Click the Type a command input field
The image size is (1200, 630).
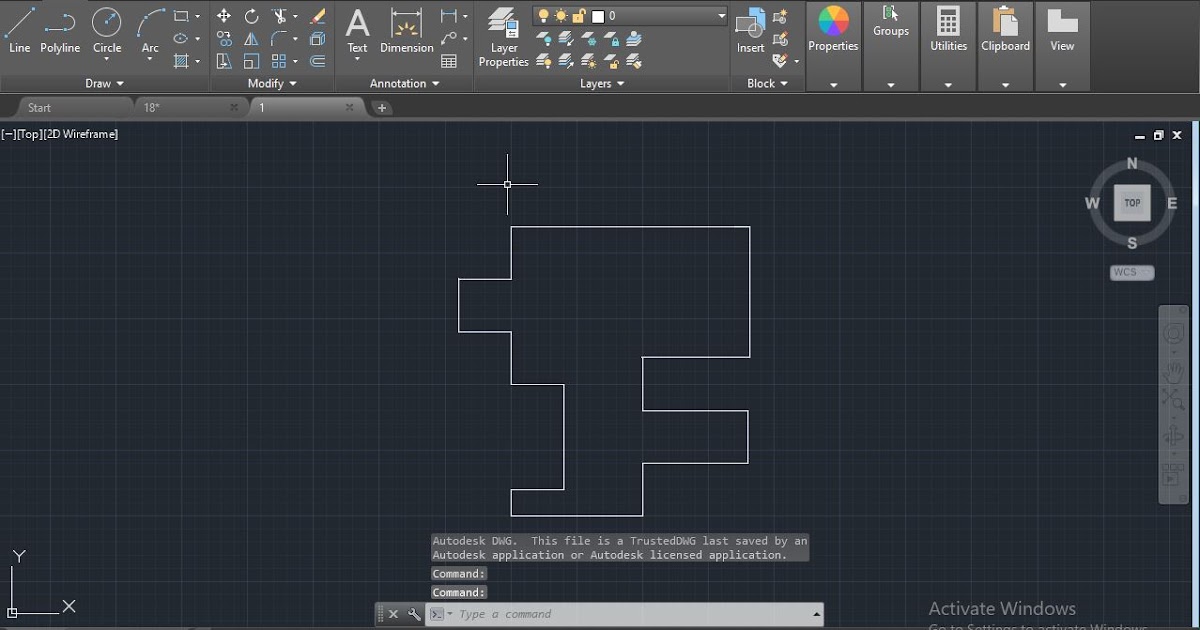[x=550, y=614]
